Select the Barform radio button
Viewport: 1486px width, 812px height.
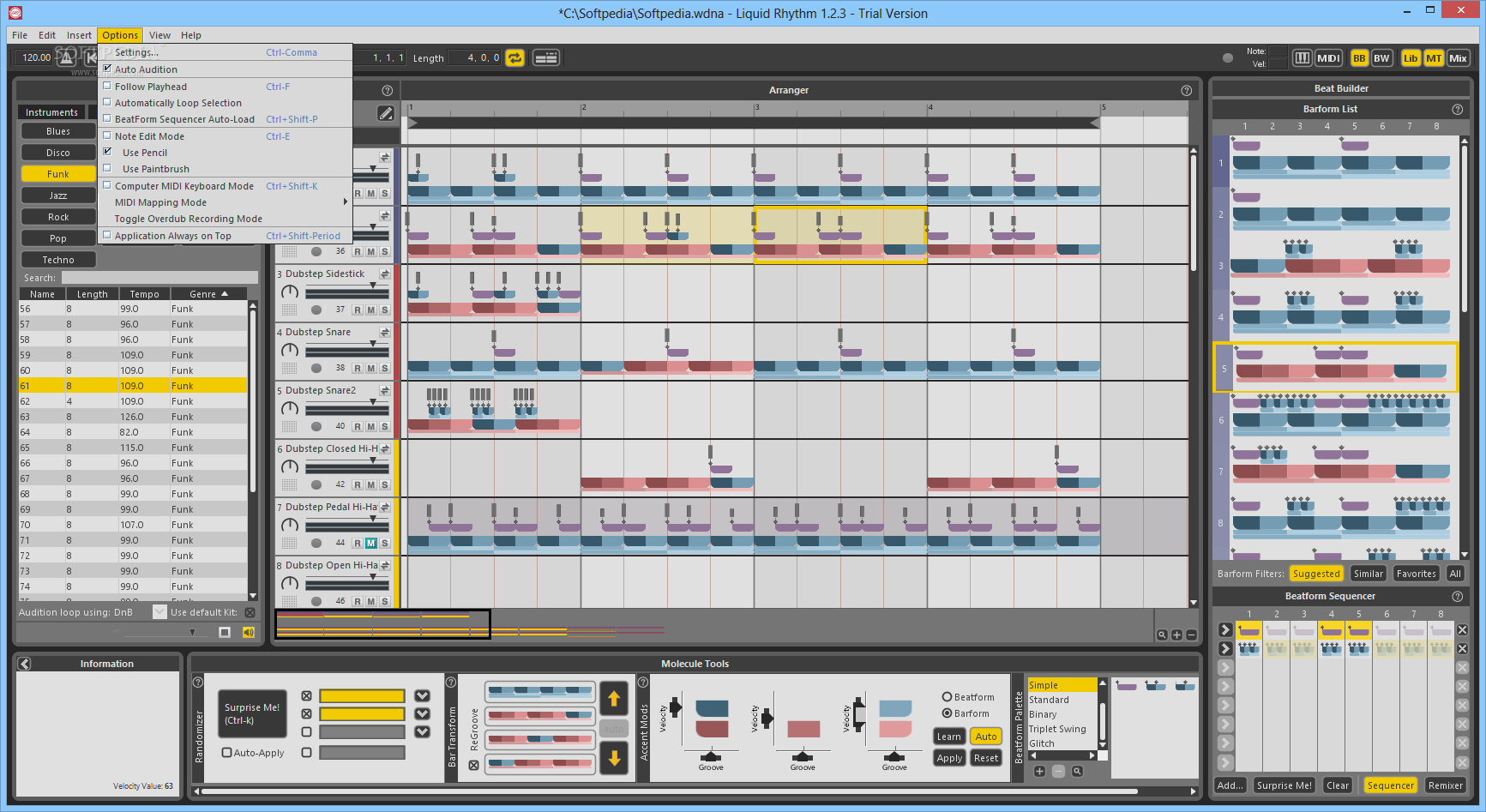point(948,713)
